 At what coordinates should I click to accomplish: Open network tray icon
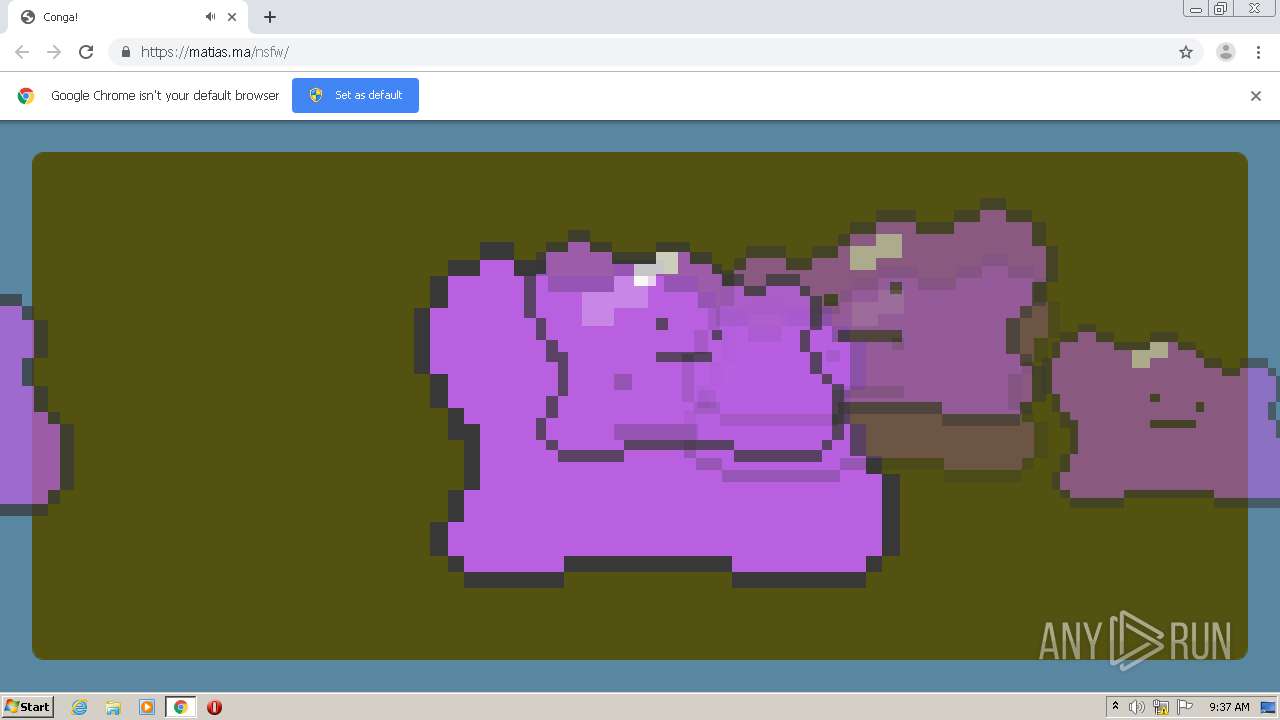click(x=1161, y=707)
